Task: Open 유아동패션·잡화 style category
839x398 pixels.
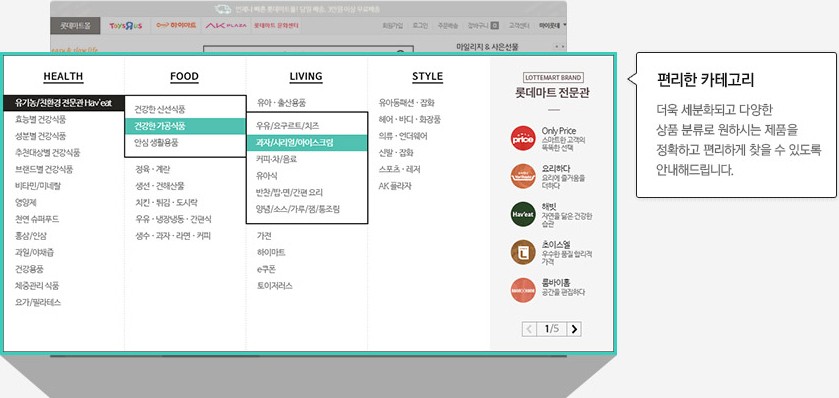Action: point(407,103)
